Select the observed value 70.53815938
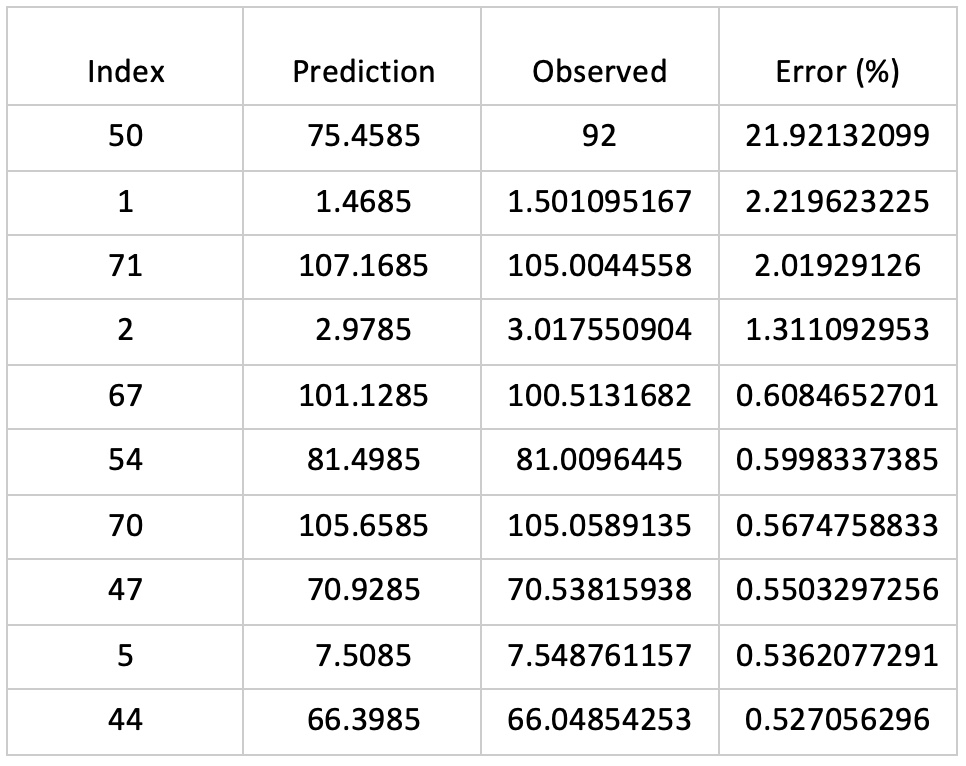The image size is (966, 766). click(599, 589)
